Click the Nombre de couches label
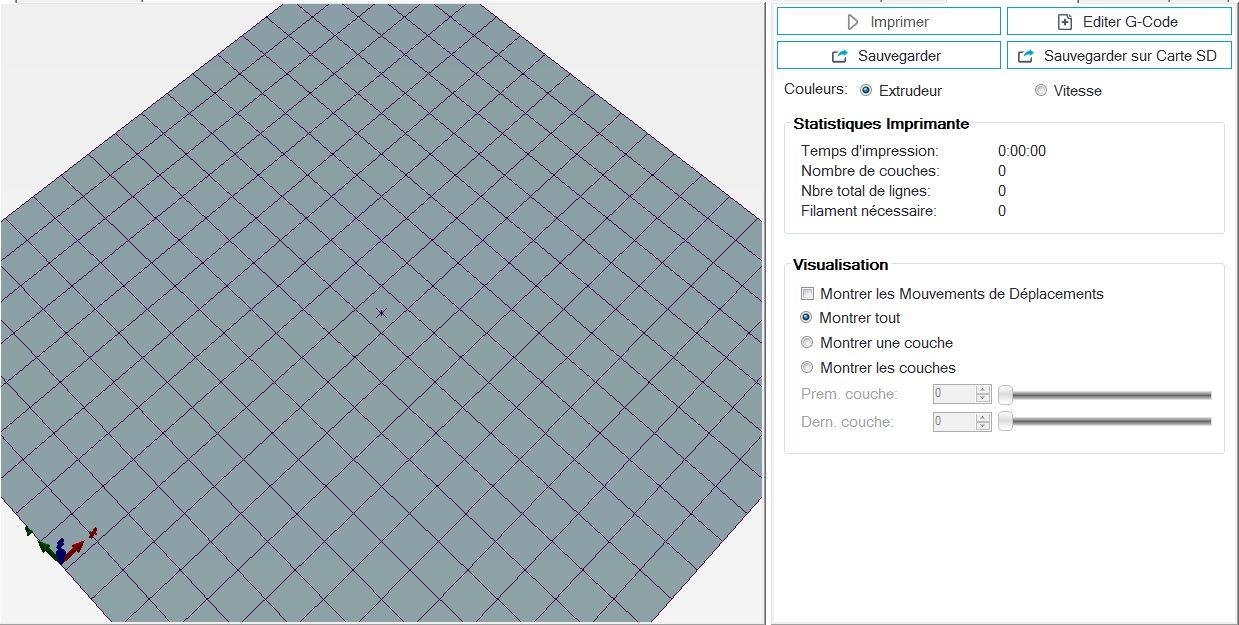Screen dimensions: 1239x625 870,171
